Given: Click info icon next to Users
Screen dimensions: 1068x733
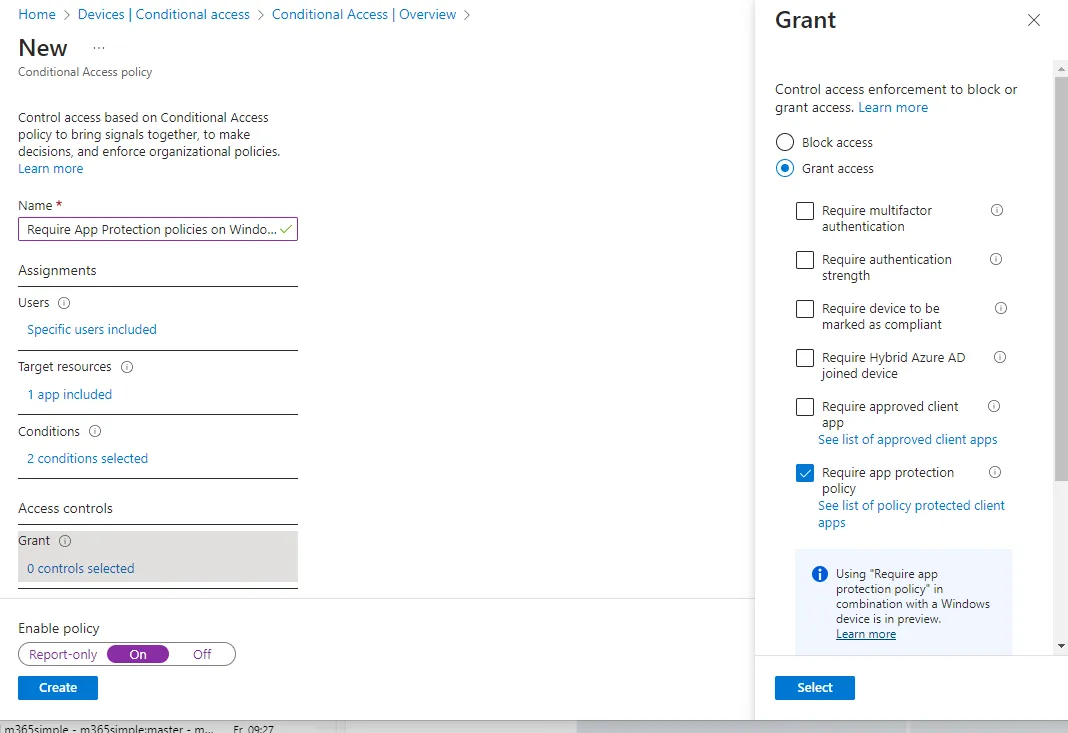Looking at the screenshot, I should pyautogui.click(x=64, y=303).
